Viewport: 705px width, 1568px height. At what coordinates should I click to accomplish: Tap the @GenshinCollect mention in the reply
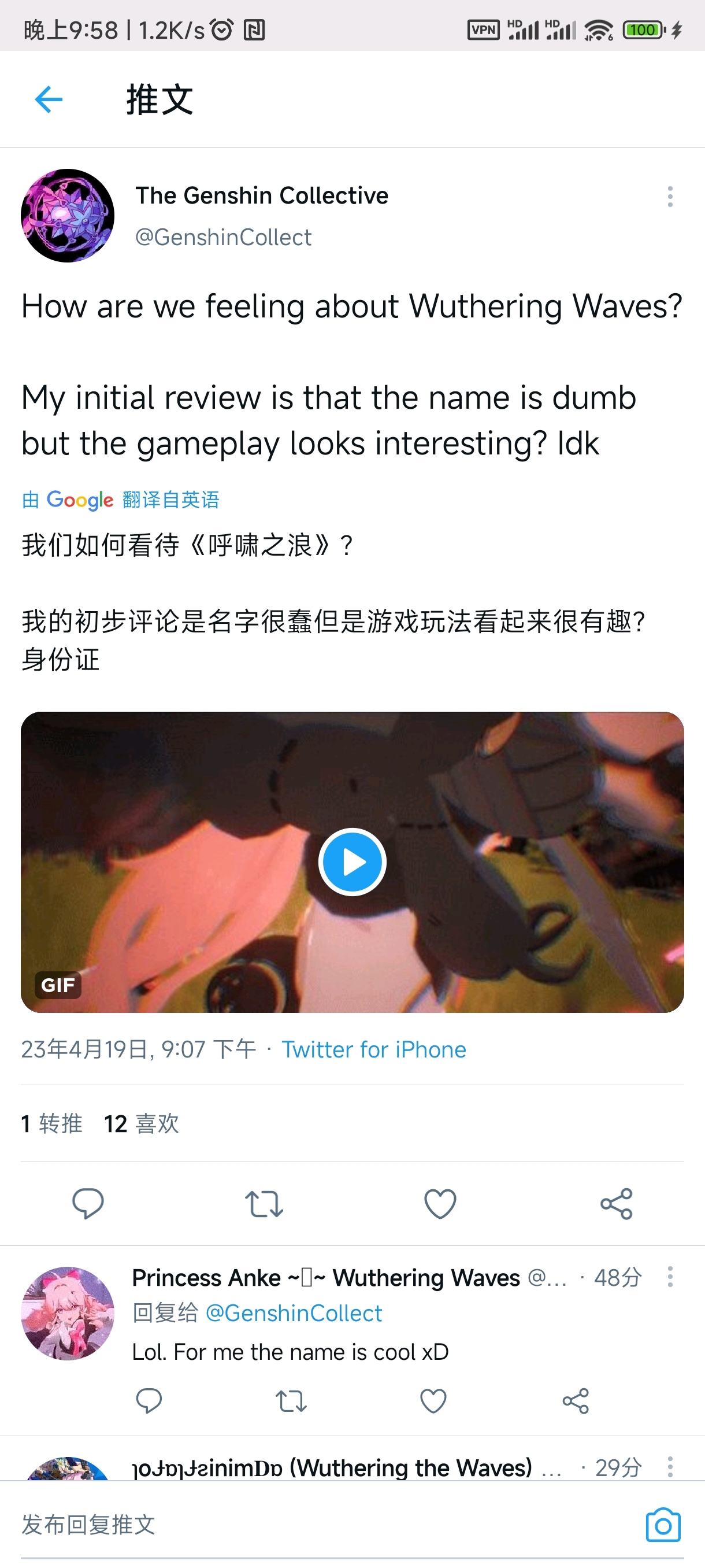coord(293,1314)
